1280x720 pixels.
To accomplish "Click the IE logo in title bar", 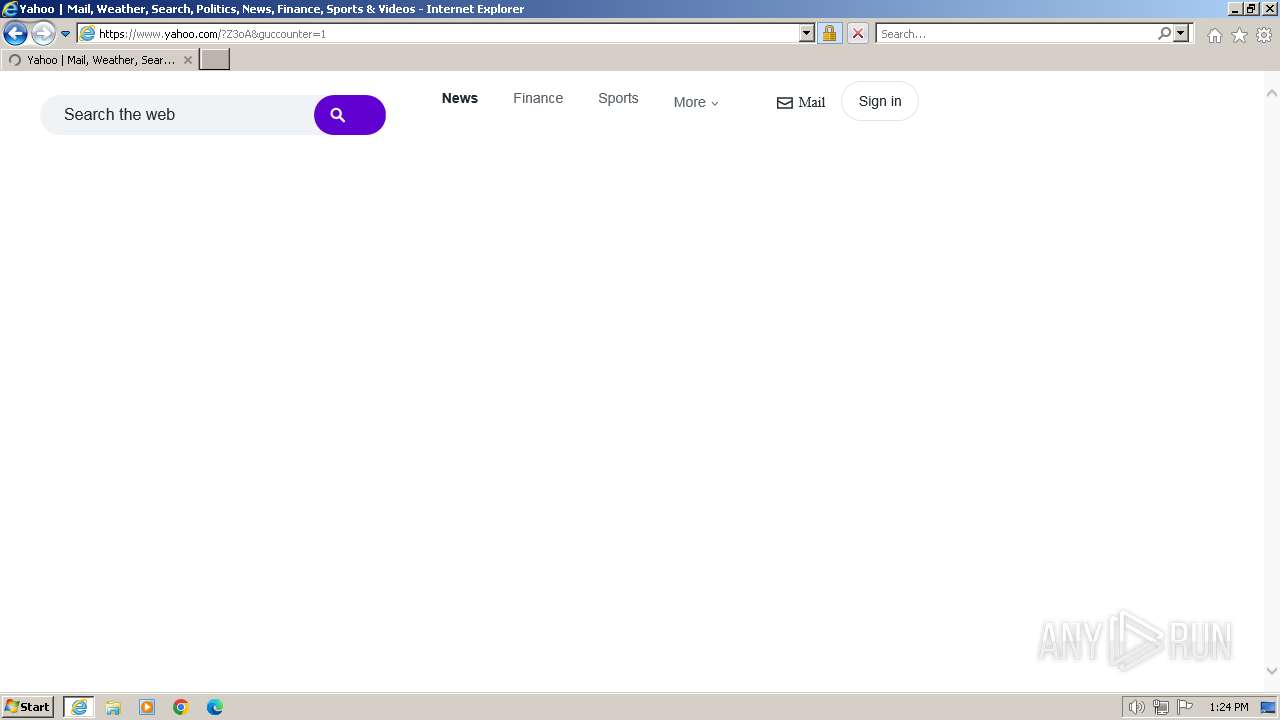I will pos(10,9).
